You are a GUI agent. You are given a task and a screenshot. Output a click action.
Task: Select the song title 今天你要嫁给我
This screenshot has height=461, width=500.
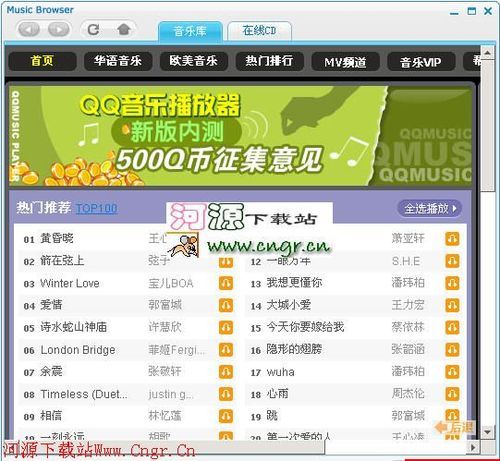click(x=305, y=327)
